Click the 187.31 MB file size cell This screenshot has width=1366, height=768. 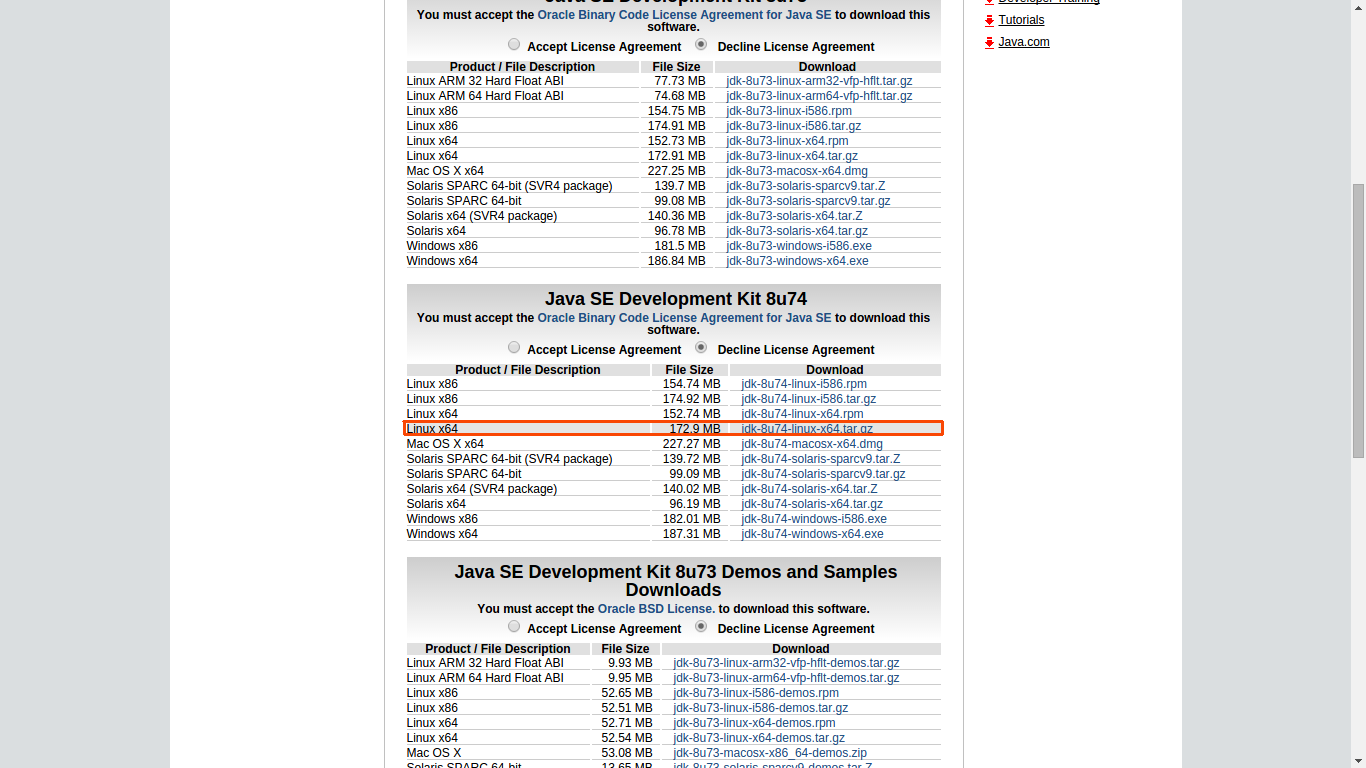691,534
